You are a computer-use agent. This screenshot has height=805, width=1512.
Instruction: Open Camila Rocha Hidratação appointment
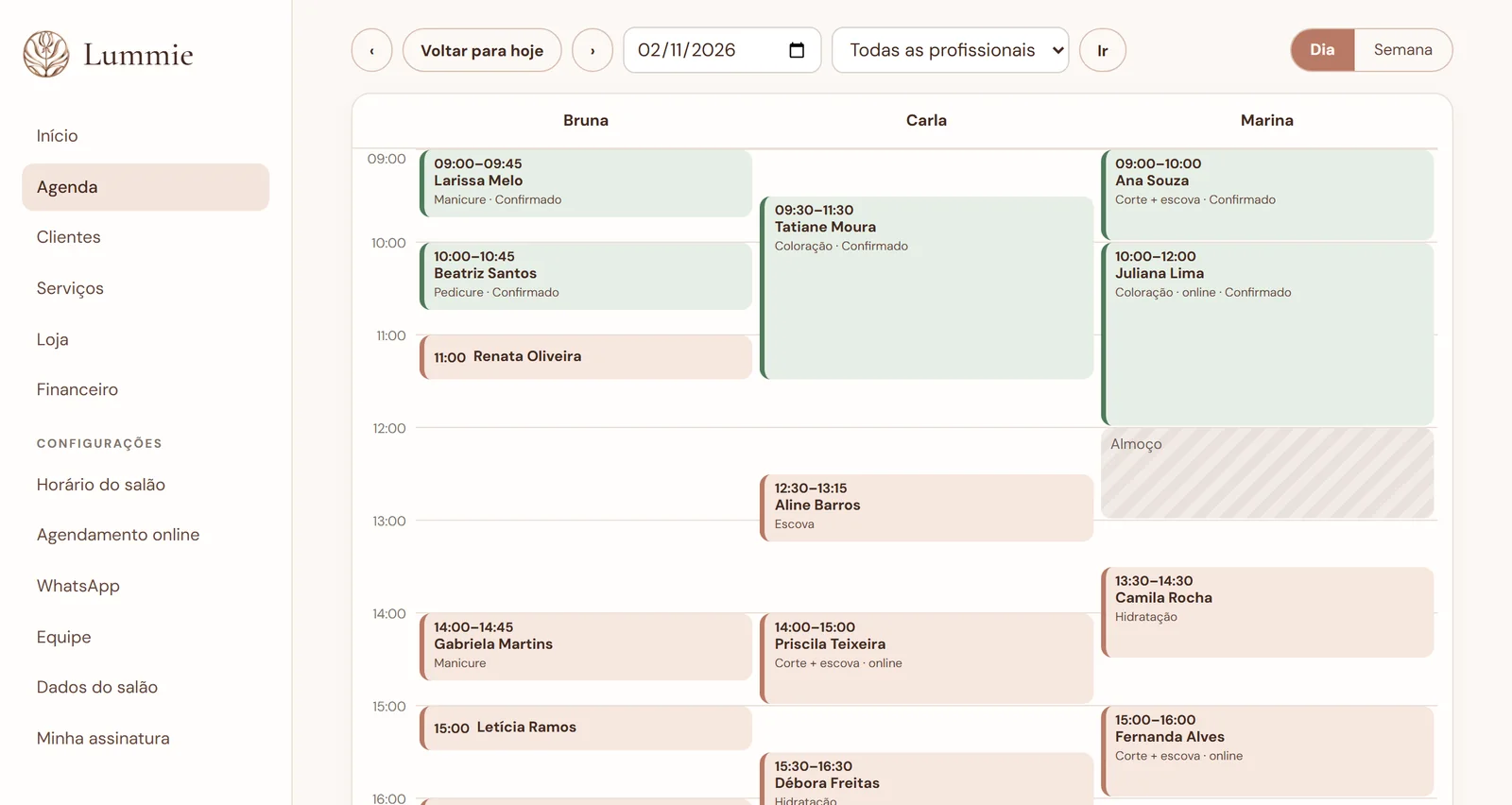[1267, 612]
